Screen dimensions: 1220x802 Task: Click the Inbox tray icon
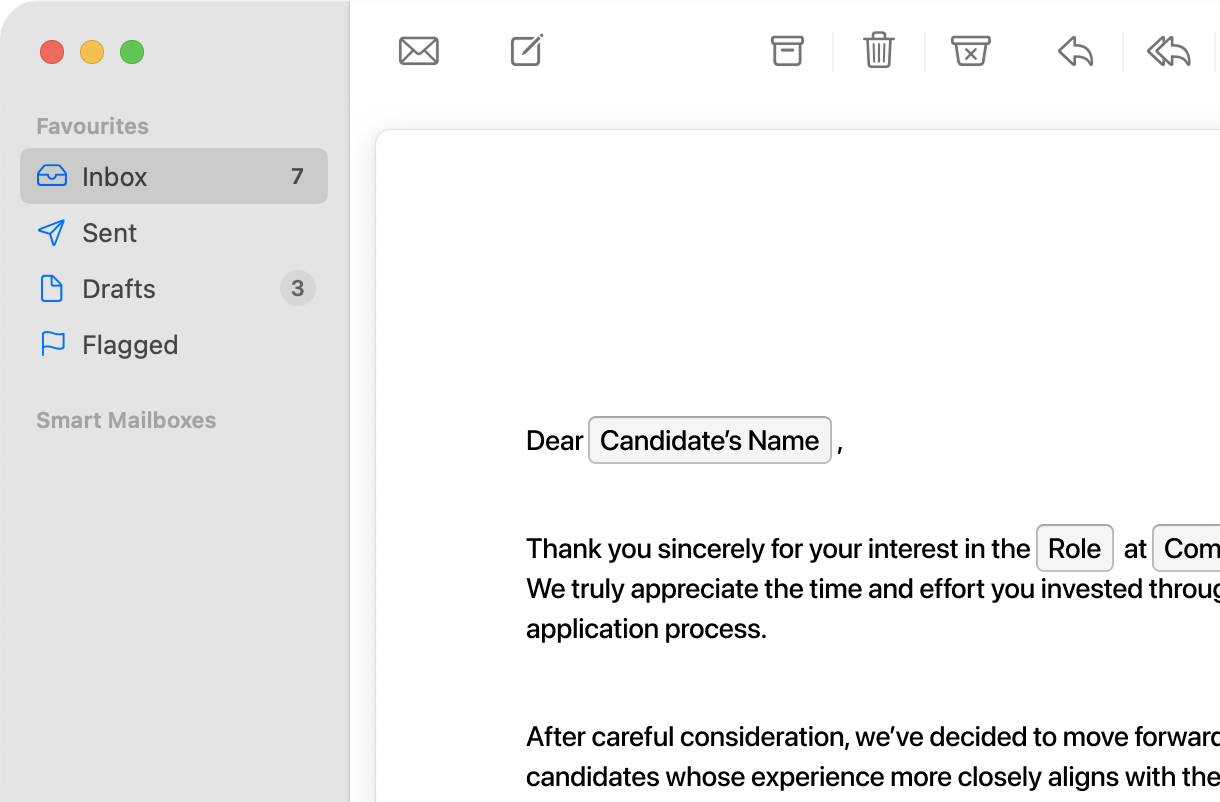click(x=52, y=176)
